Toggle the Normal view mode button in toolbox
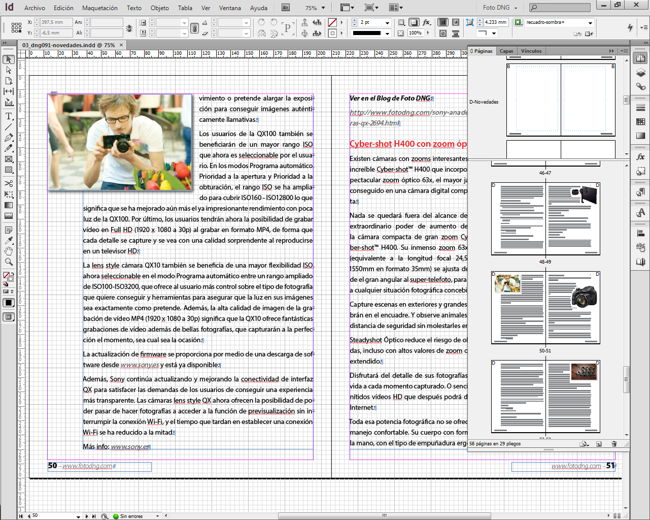The image size is (650, 520). pos(8,317)
